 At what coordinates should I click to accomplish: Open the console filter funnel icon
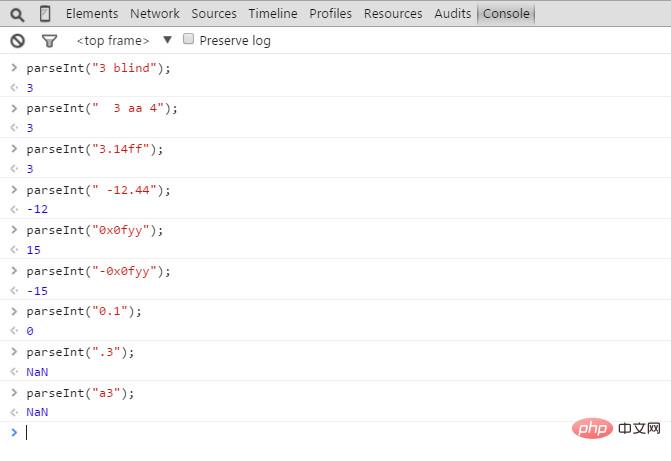coord(49,41)
